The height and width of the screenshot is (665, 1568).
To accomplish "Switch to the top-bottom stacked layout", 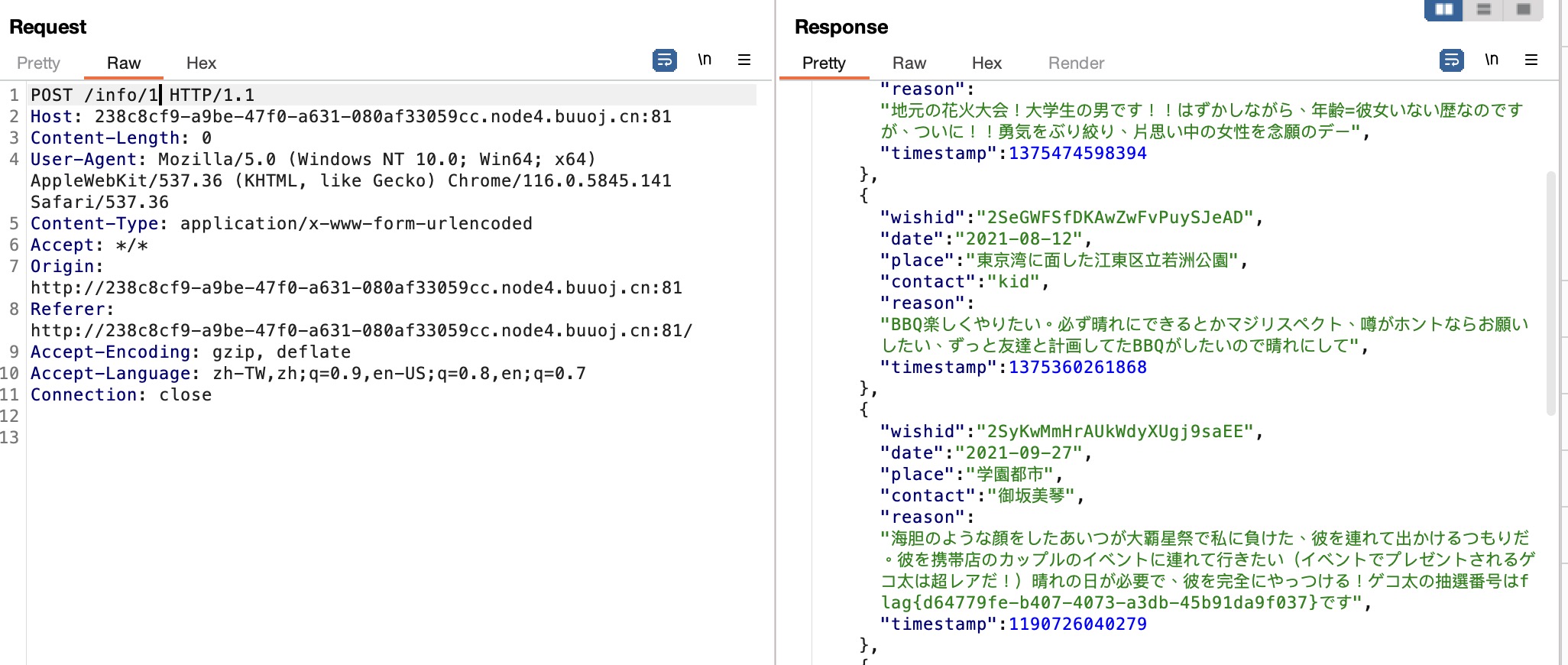I will [1483, 9].
